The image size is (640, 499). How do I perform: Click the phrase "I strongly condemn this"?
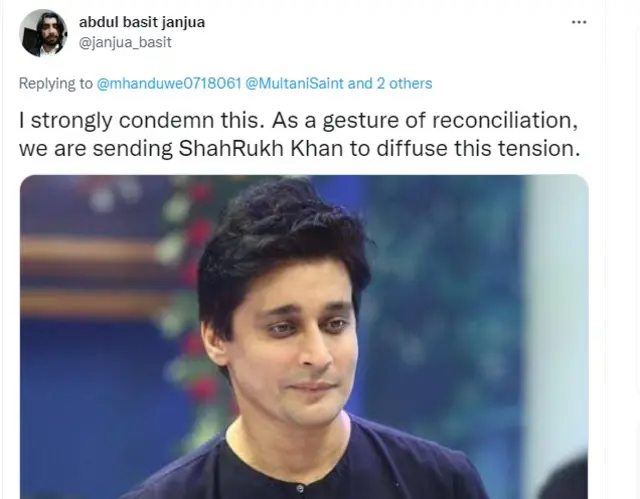click(138, 121)
